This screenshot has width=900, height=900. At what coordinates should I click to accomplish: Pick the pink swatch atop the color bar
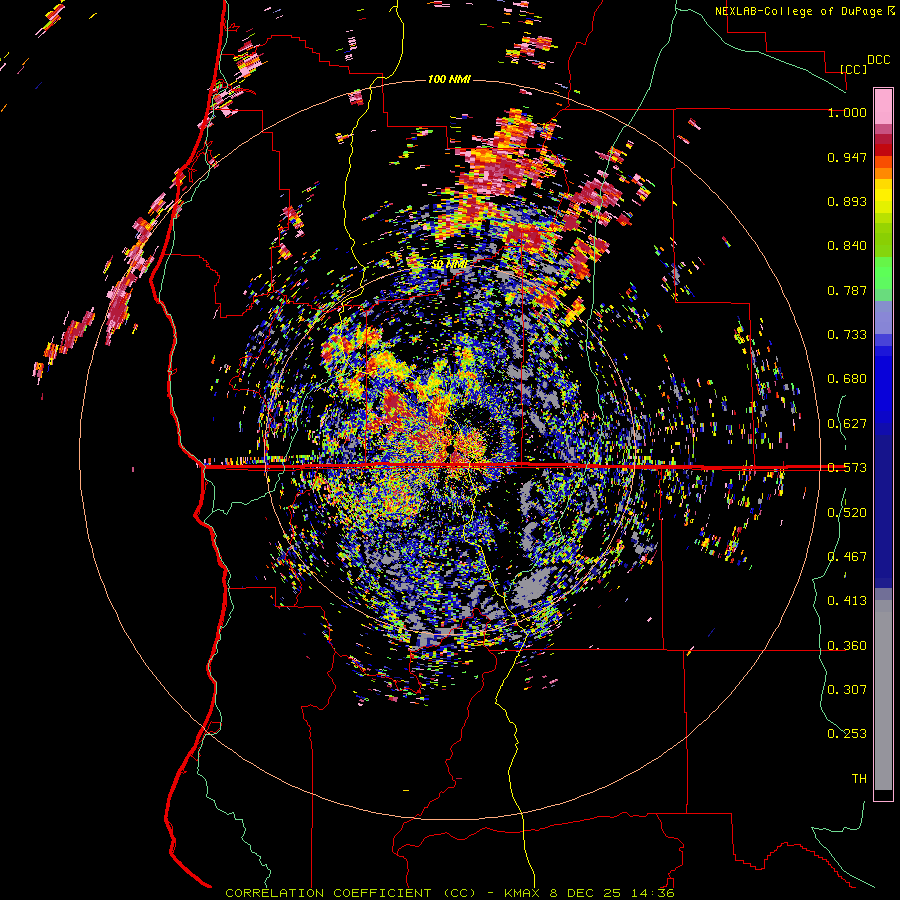pos(883,106)
